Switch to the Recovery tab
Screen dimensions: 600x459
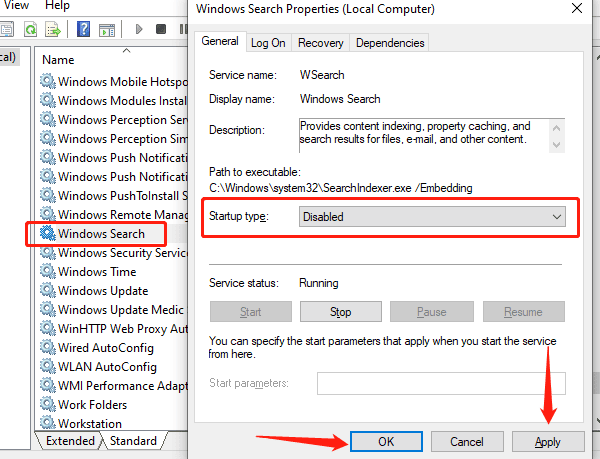(x=321, y=43)
